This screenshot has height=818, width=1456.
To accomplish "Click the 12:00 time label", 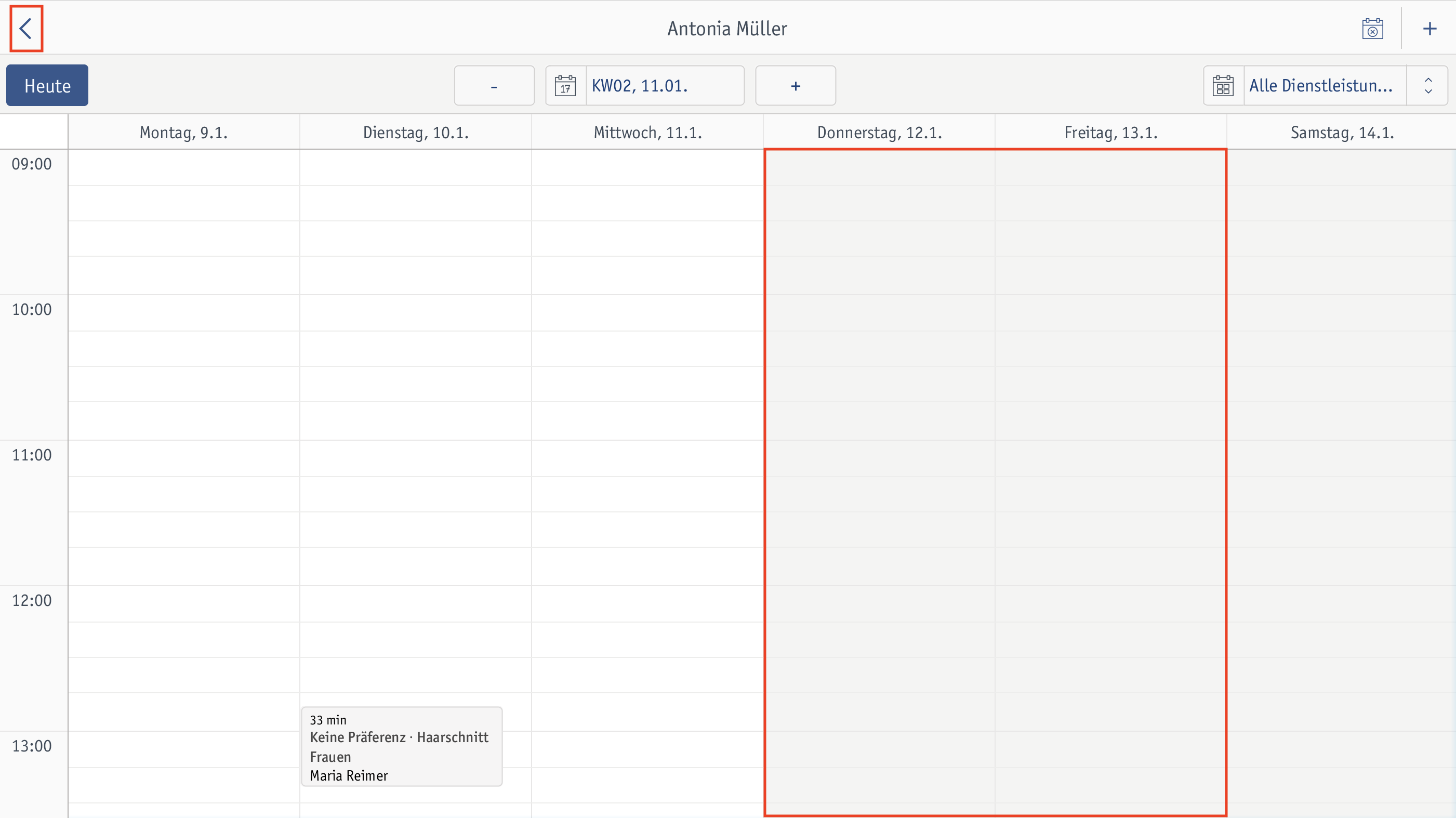I will 32,600.
